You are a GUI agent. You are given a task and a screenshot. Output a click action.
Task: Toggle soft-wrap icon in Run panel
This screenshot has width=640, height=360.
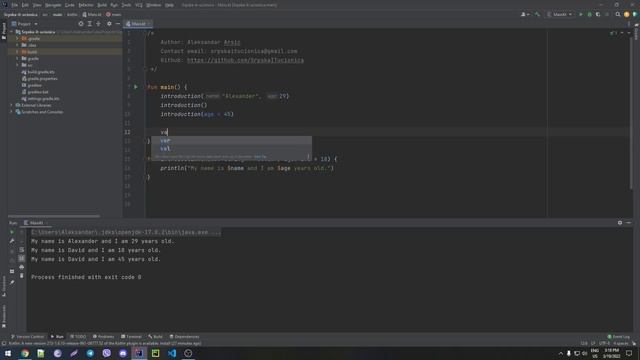click(22, 250)
